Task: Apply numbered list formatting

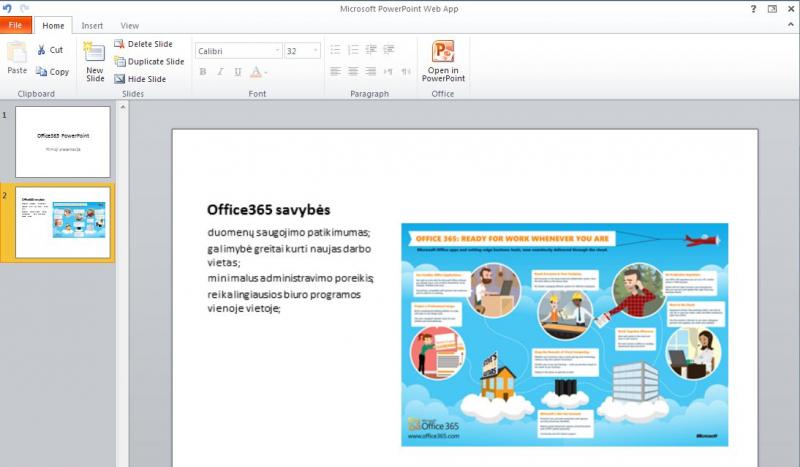Action: click(353, 50)
